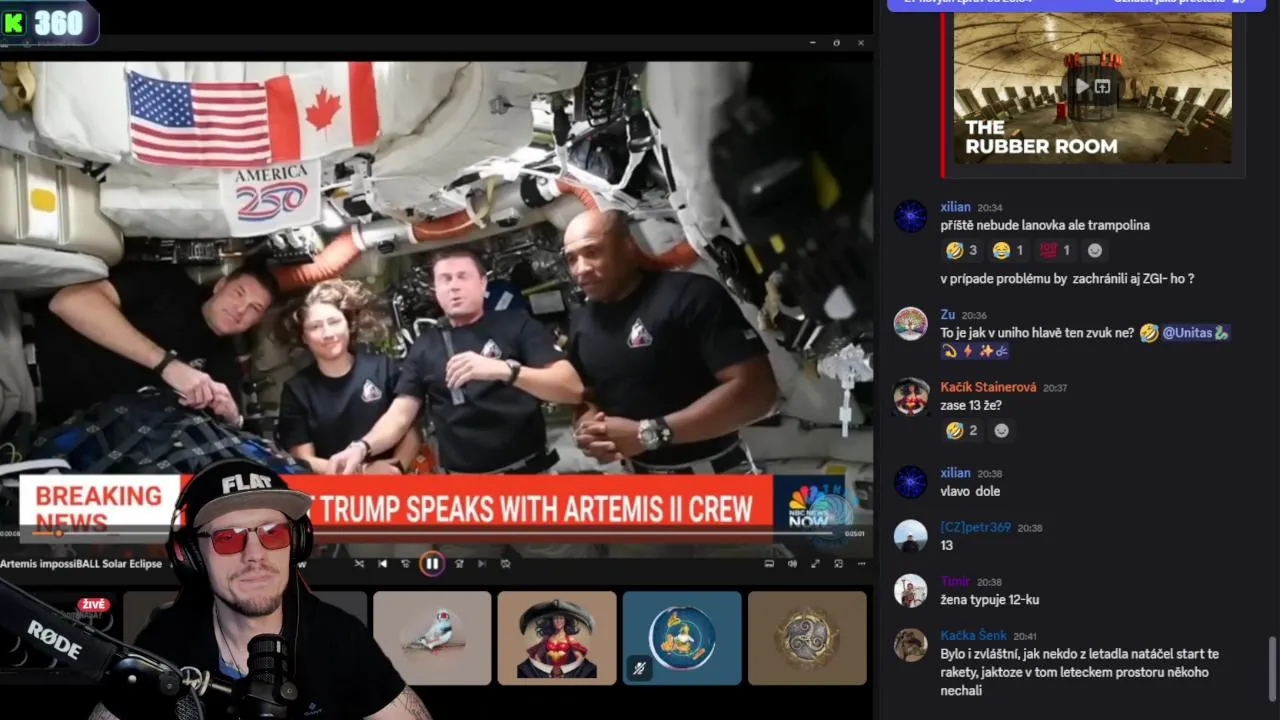This screenshot has height=720, width=1280.
Task: Select the hat-wearing woman avatar tile
Action: [557, 638]
